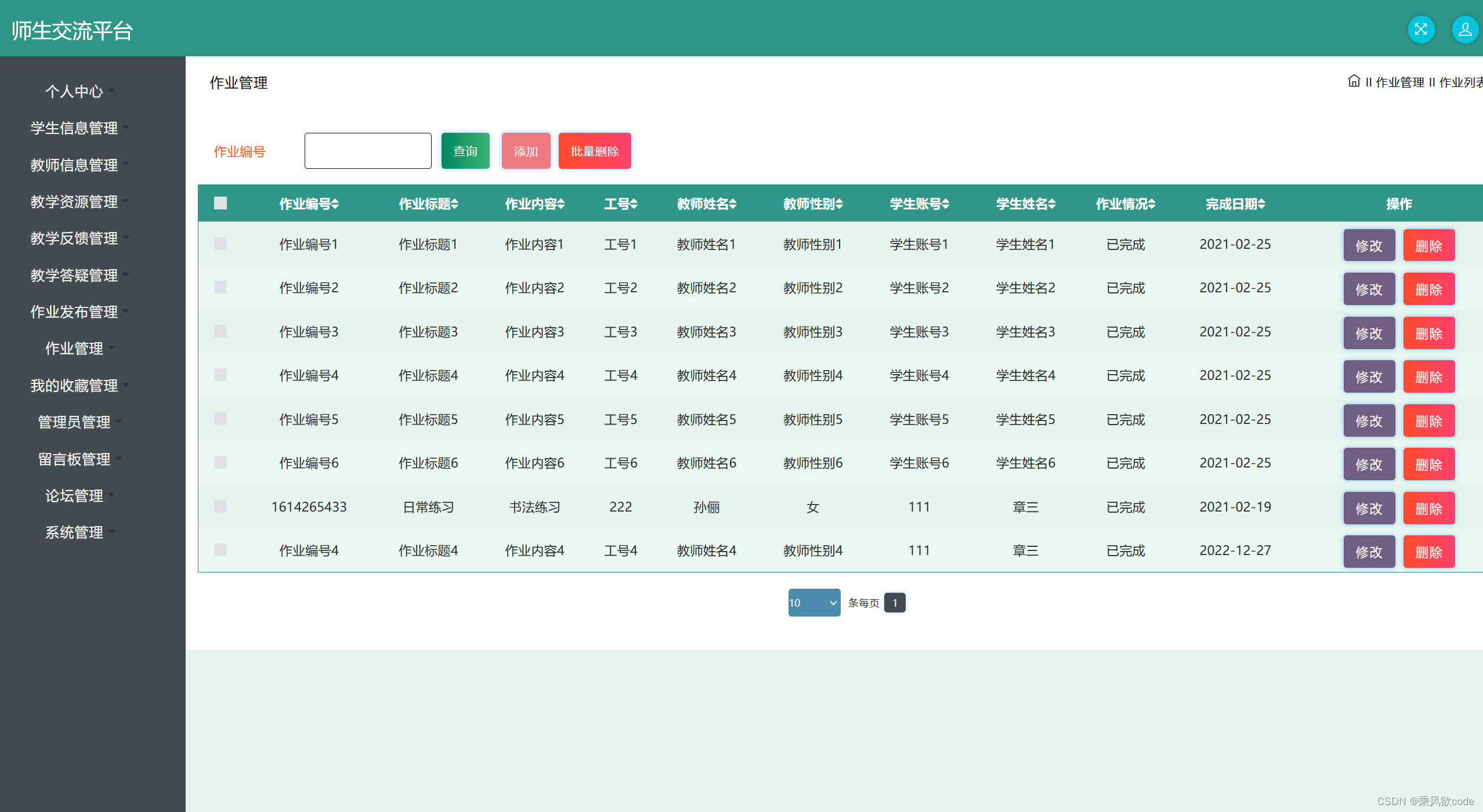Image resolution: width=1483 pixels, height=812 pixels.
Task: Sort by 作业编号 column arrows
Action: click(x=335, y=204)
